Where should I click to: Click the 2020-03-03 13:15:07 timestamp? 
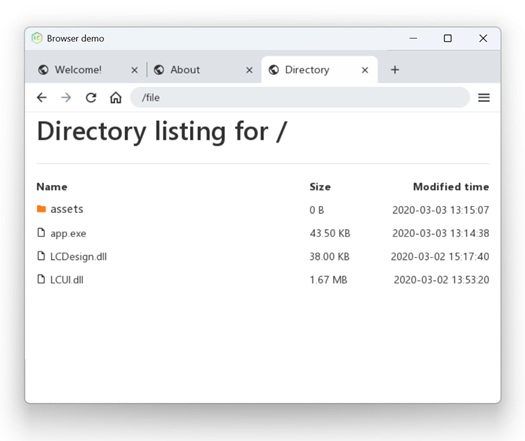(441, 210)
